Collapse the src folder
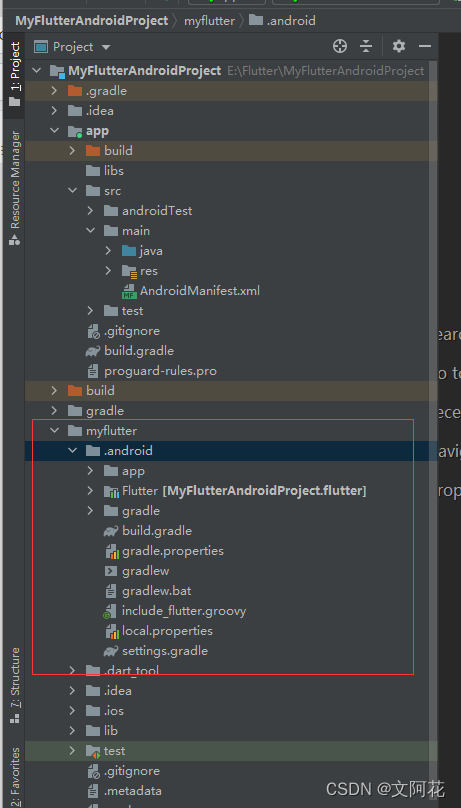The width and height of the screenshot is (461, 808). click(73, 191)
